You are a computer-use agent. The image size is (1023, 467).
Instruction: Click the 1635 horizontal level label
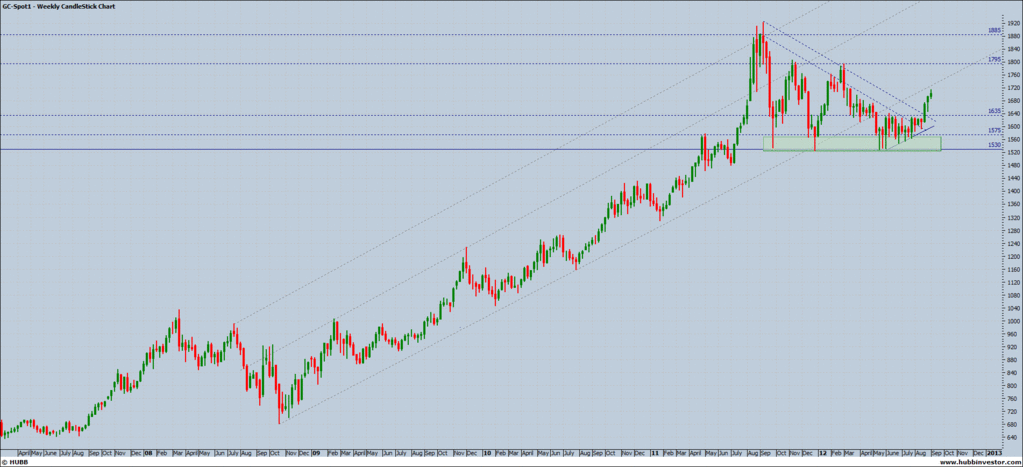[x=994, y=111]
